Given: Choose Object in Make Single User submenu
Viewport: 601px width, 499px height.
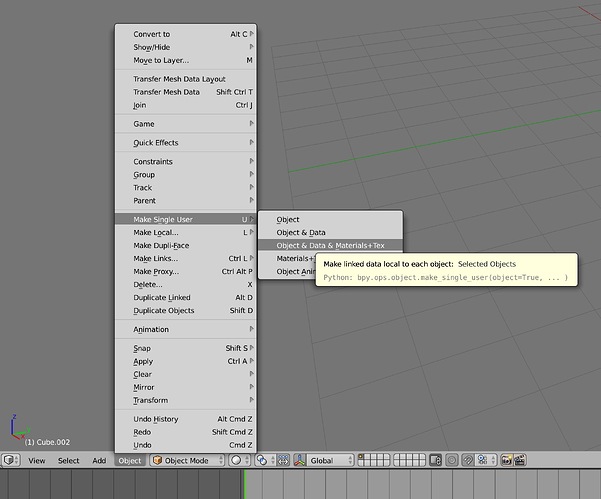Looking at the screenshot, I should tap(330, 219).
